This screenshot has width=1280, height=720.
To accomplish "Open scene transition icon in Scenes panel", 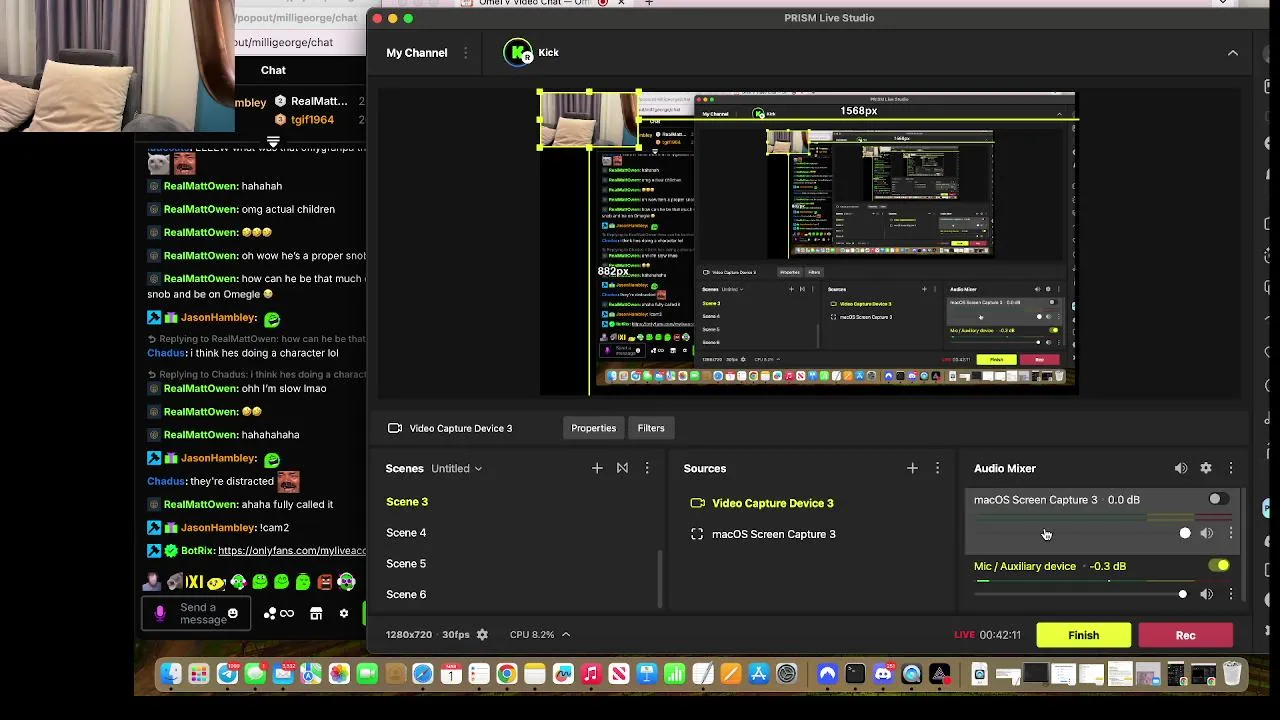I will click(x=622, y=468).
